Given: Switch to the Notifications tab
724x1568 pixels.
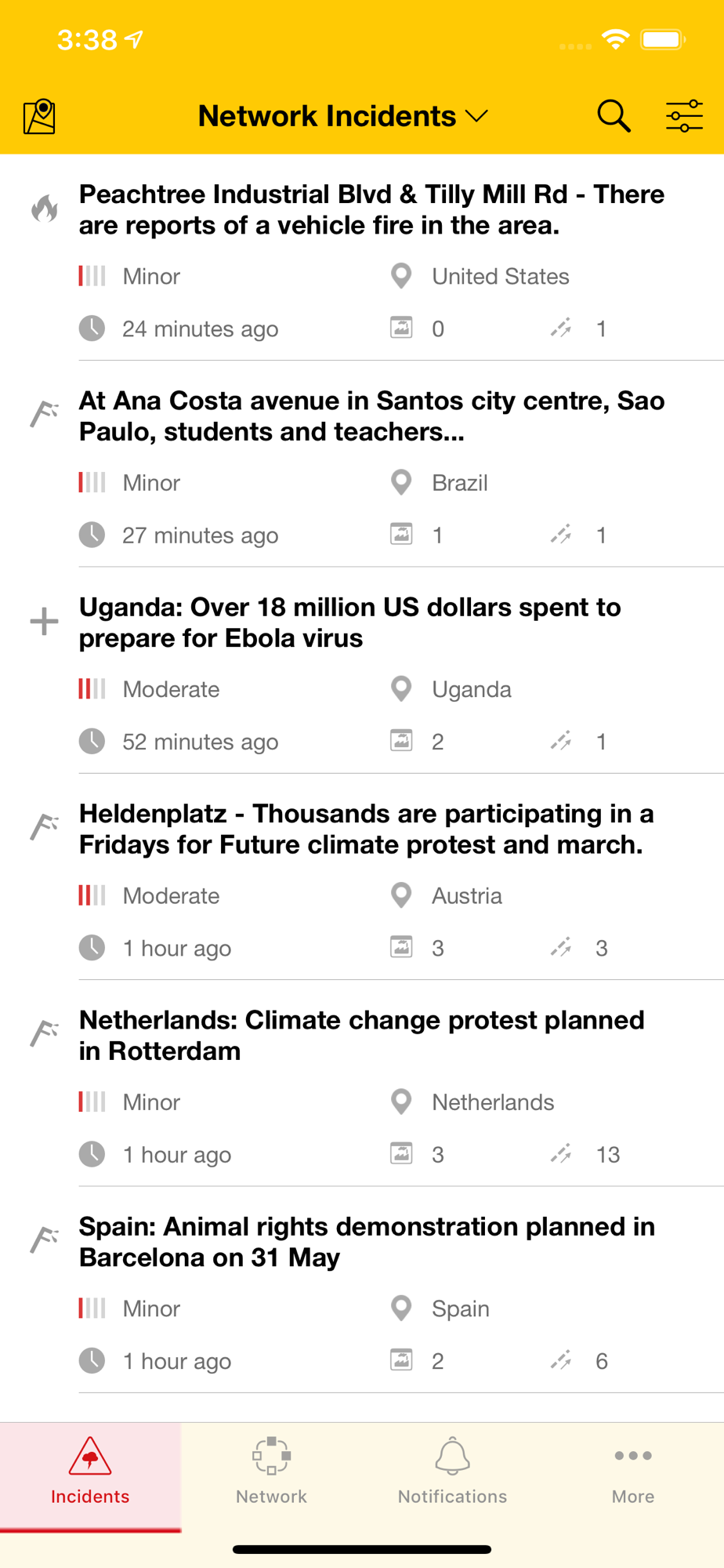Looking at the screenshot, I should (452, 1472).
